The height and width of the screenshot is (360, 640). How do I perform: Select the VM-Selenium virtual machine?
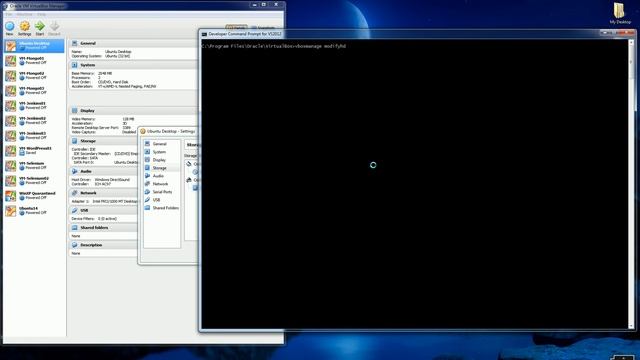[x=34, y=165]
